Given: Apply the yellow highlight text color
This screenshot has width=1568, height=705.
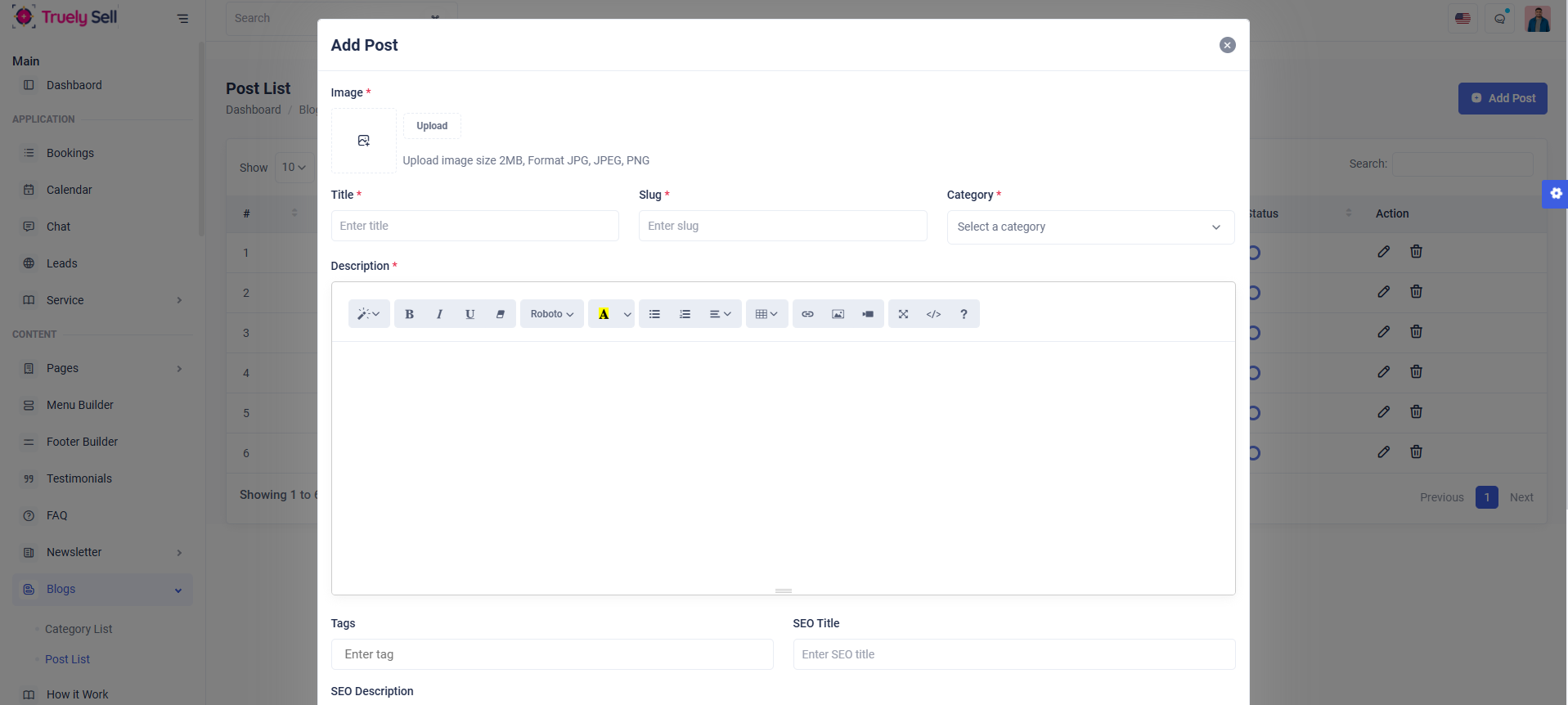Looking at the screenshot, I should pyautogui.click(x=604, y=314).
